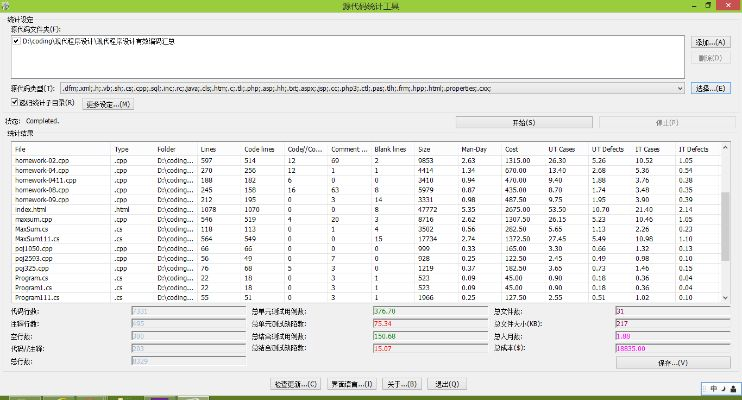The image size is (742, 400).
Task: Click cost value 2675.00 in table
Action: pyautogui.click(x=518, y=209)
